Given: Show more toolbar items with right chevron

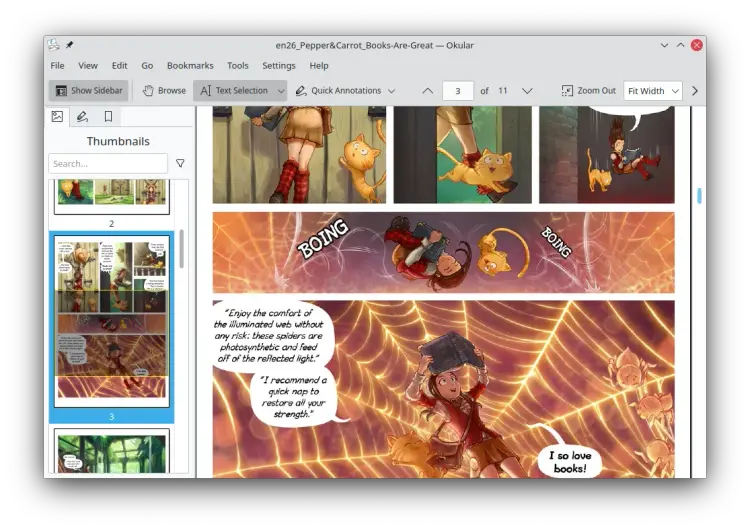Looking at the screenshot, I should [695, 91].
